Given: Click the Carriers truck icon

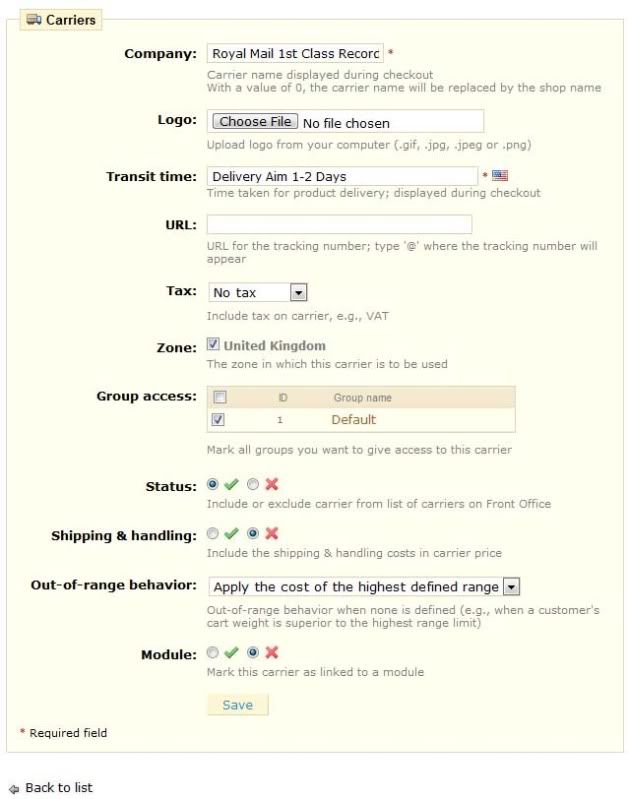Looking at the screenshot, I should 34,19.
